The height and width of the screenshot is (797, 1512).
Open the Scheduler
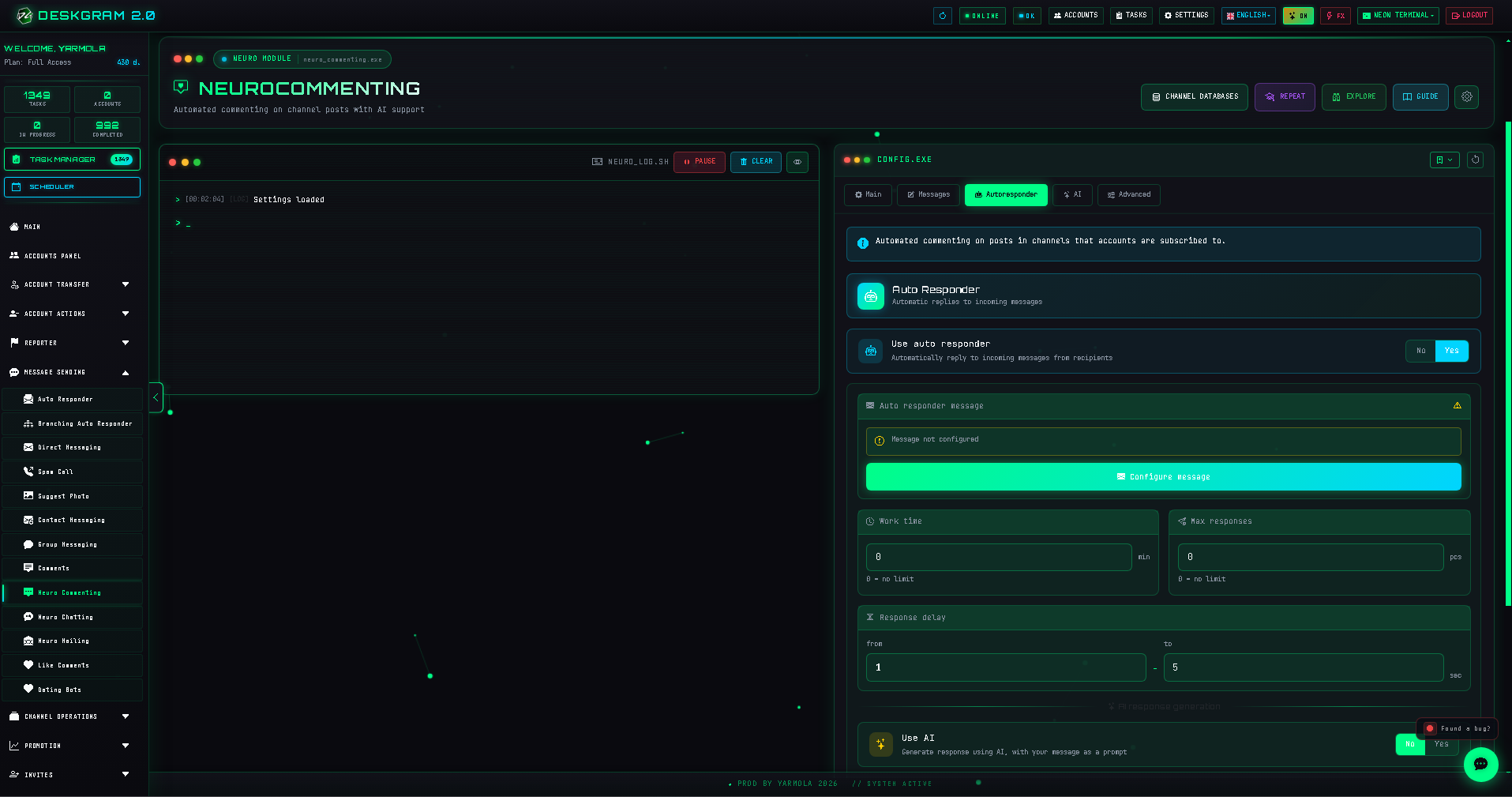(x=72, y=187)
